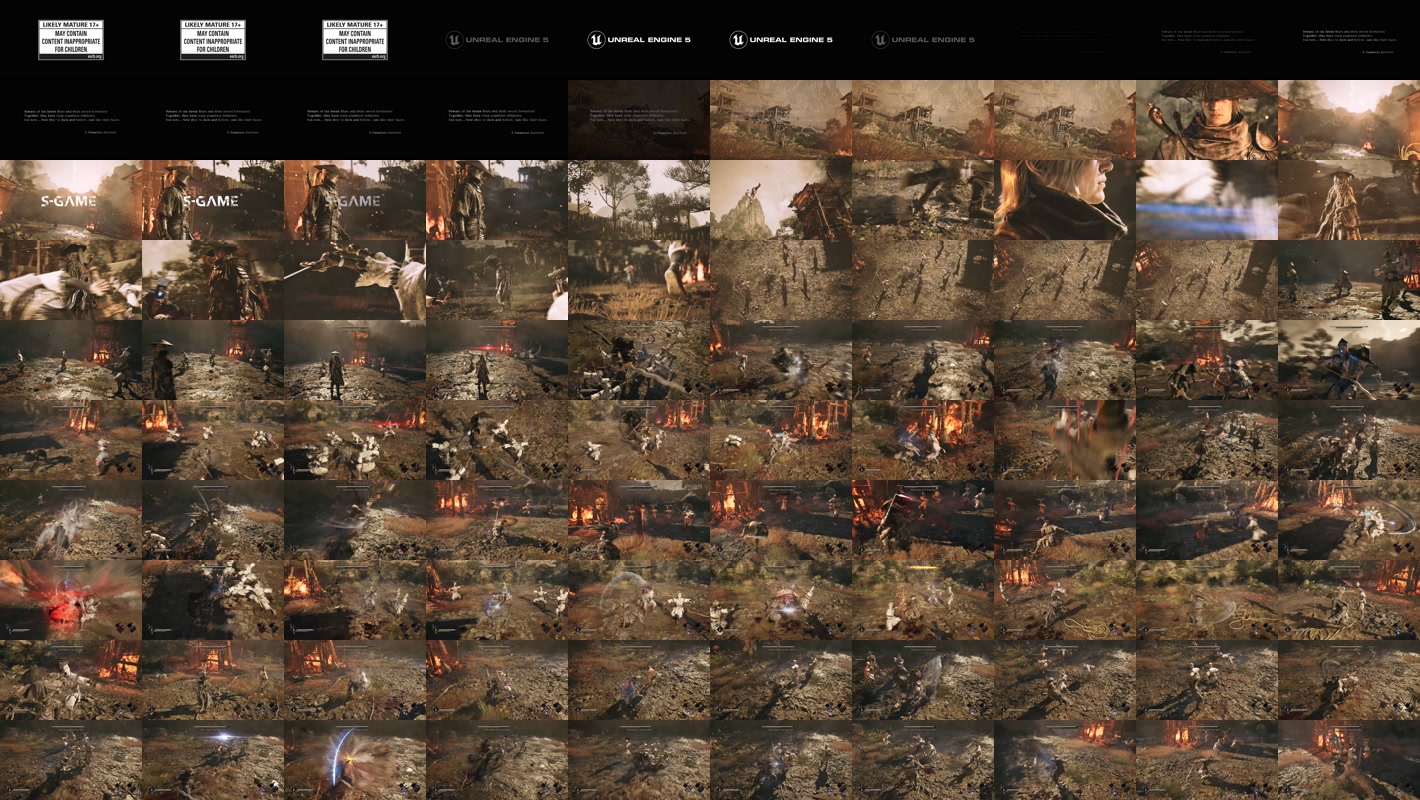The height and width of the screenshot is (800, 1420).
Task: Select the rocky mountain peak frame
Action: pos(781,200)
